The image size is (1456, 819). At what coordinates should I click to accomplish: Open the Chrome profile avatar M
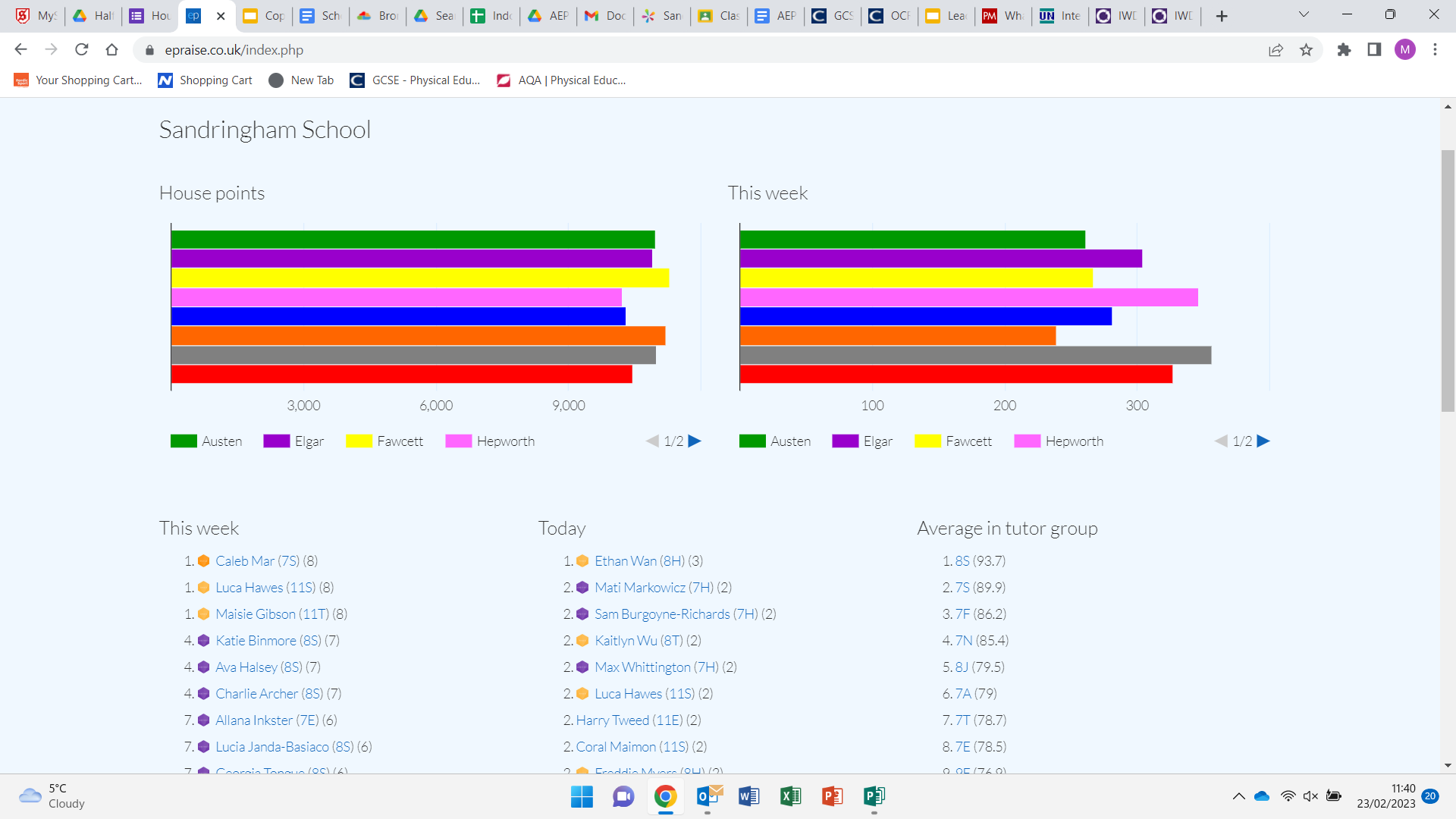(x=1404, y=49)
